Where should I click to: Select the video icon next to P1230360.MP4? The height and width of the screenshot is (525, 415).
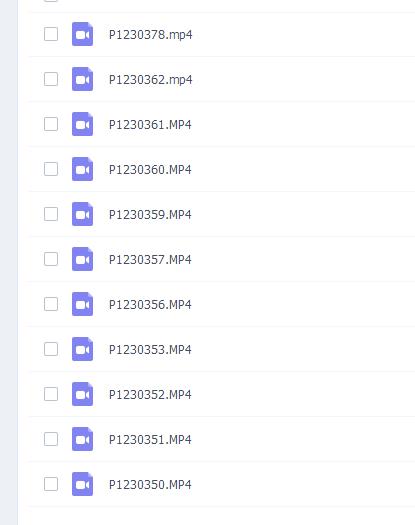point(82,169)
